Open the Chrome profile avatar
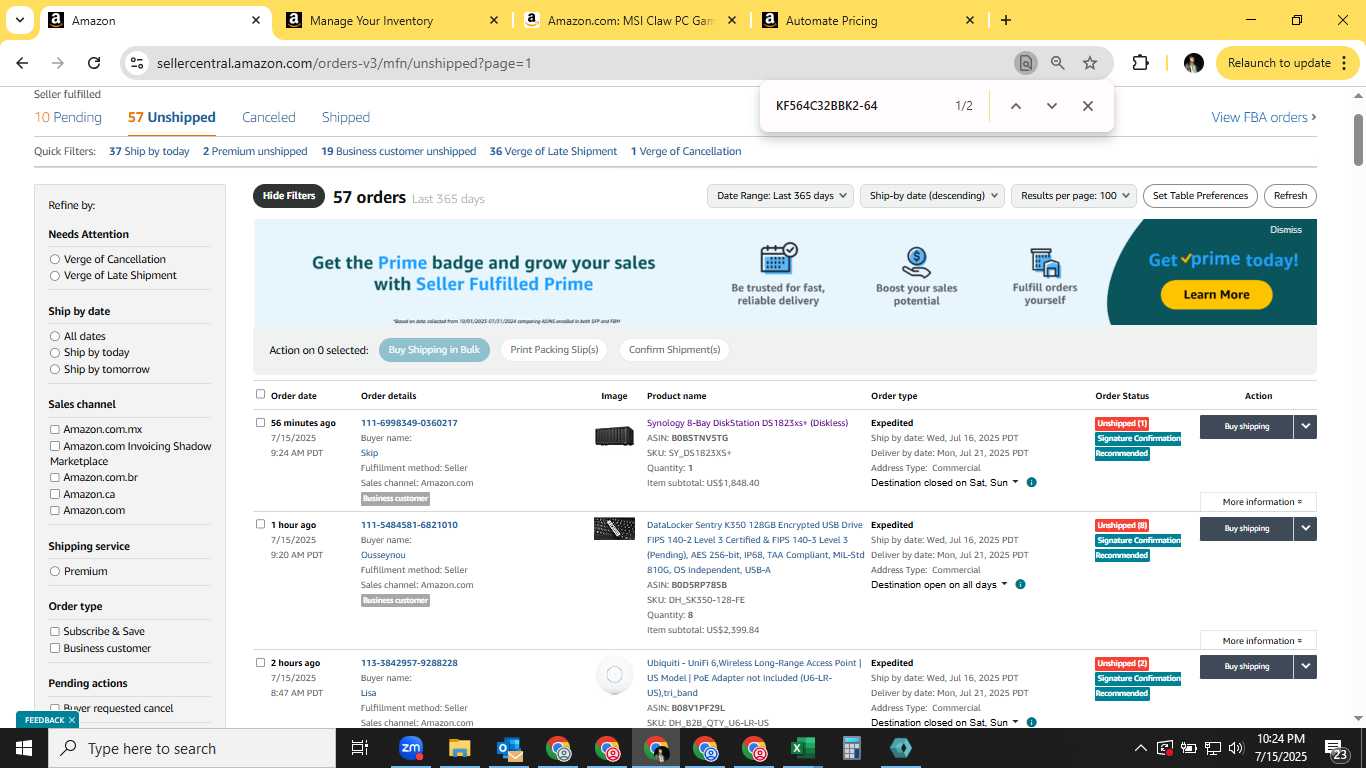The width and height of the screenshot is (1366, 768). coord(1193,63)
